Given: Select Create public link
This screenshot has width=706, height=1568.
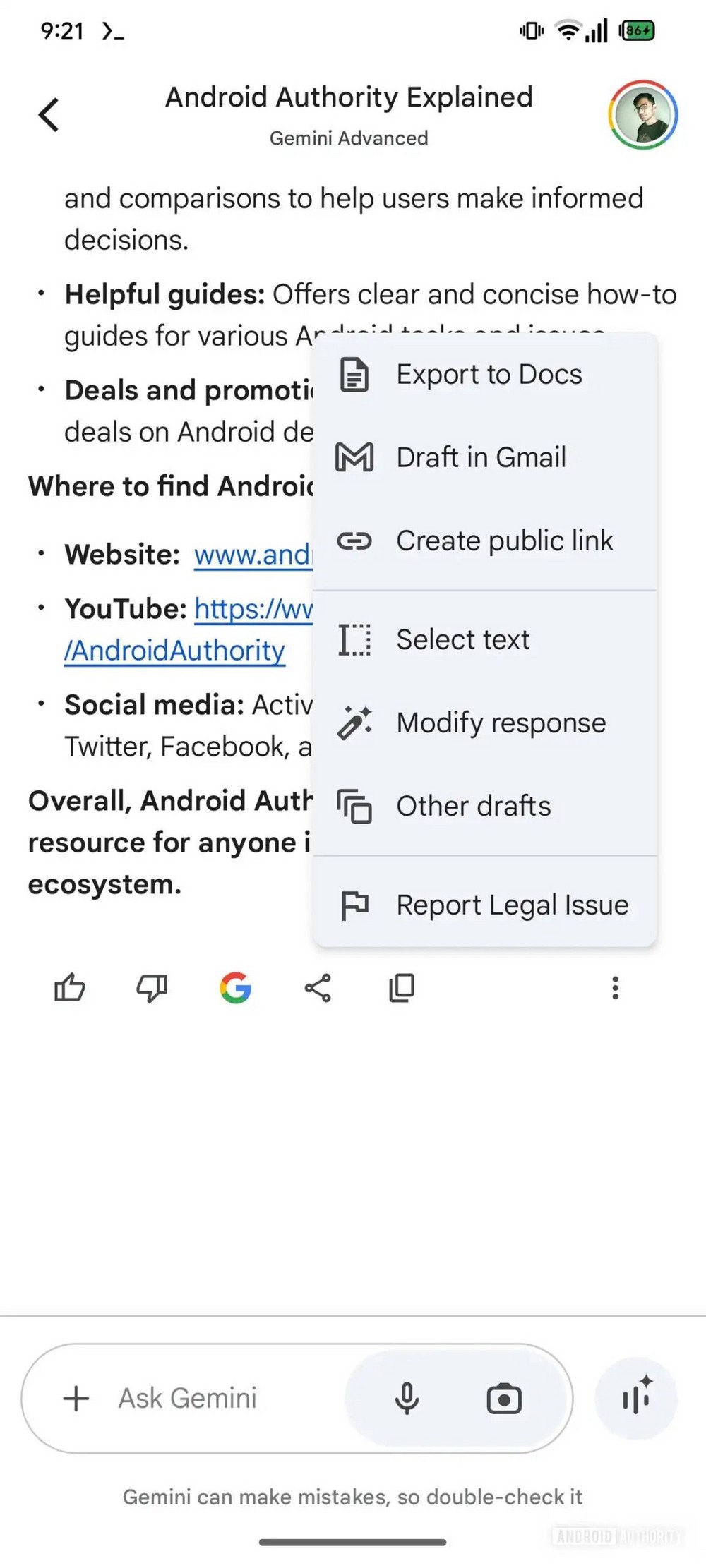Looking at the screenshot, I should click(504, 541).
